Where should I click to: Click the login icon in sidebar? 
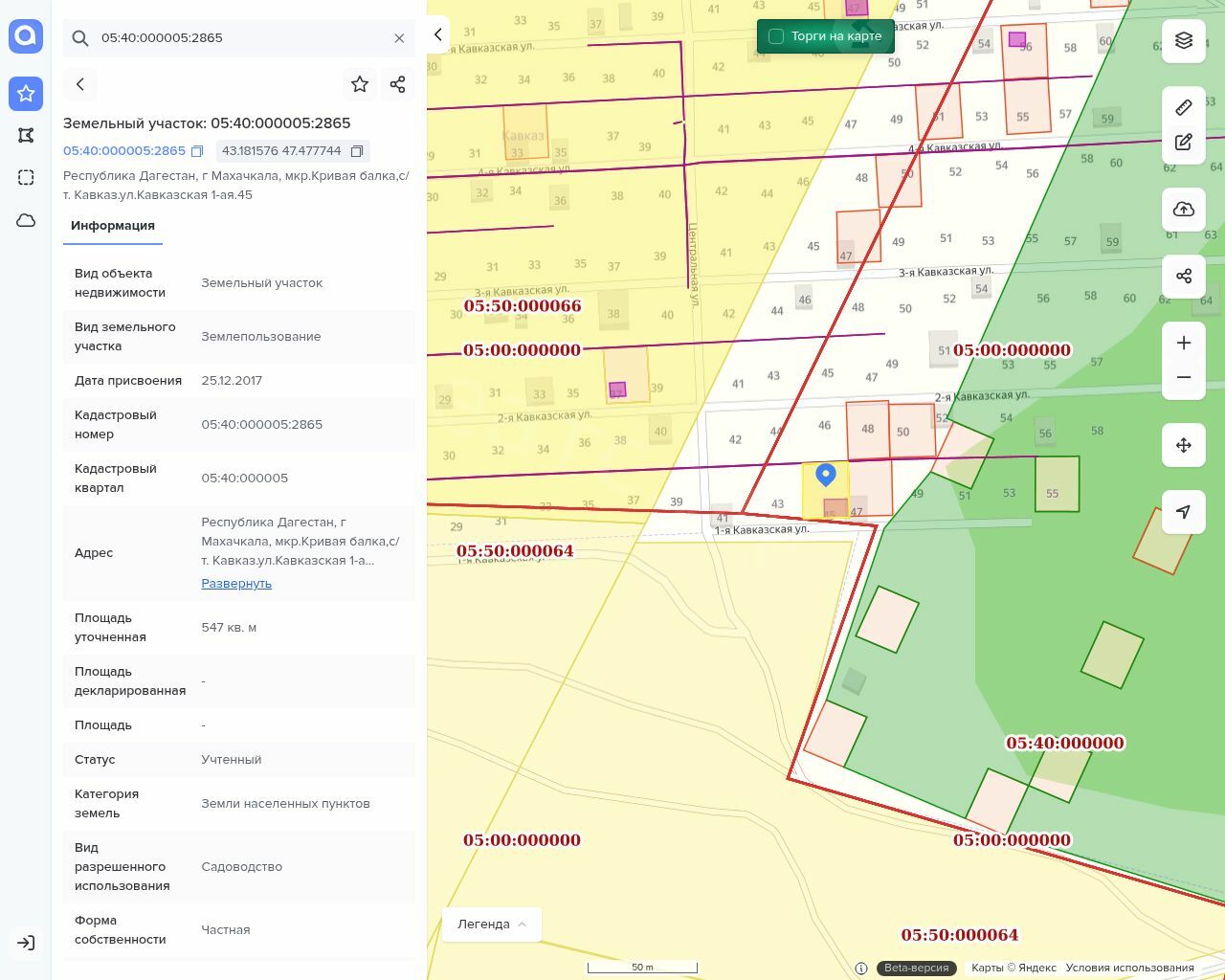pos(26,943)
